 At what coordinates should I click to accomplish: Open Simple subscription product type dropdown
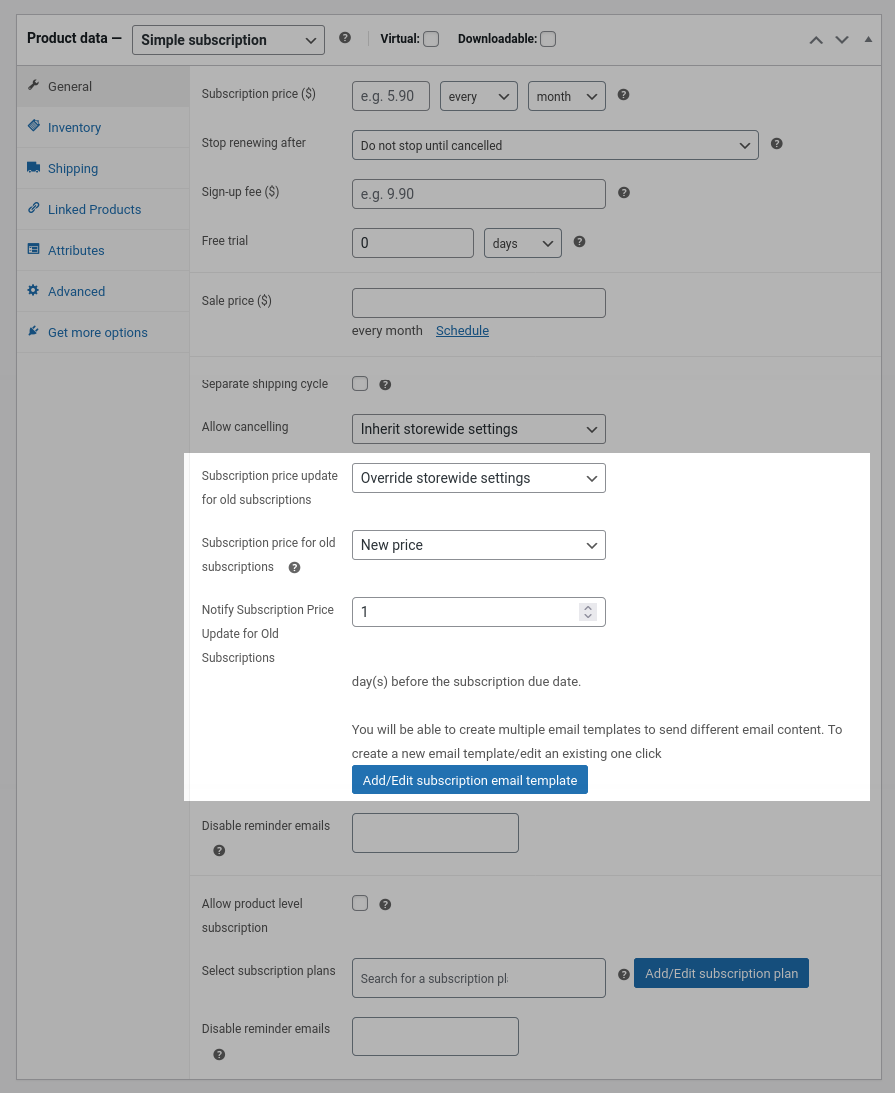point(228,40)
